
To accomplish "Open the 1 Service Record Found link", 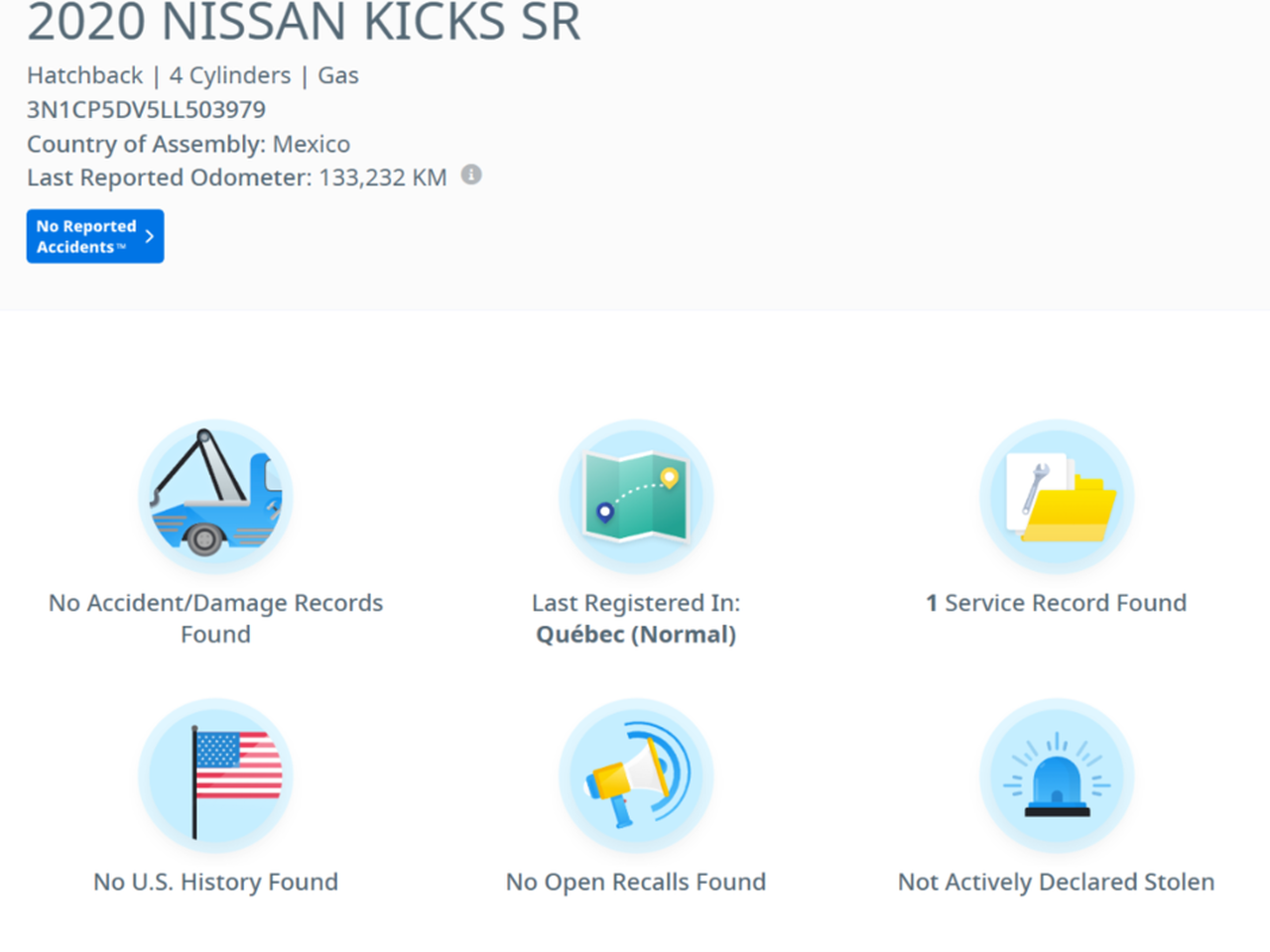I will pos(1057,603).
